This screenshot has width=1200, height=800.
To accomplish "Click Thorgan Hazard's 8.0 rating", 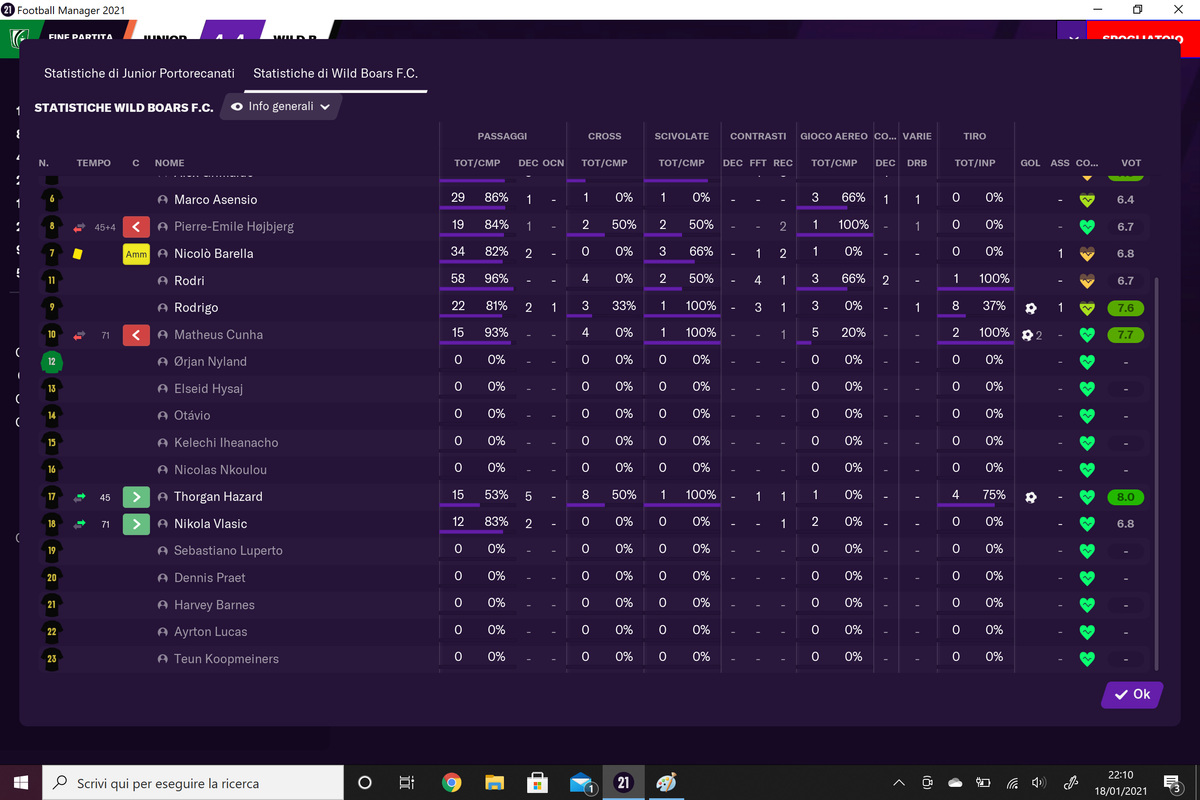I will click(x=1125, y=497).
